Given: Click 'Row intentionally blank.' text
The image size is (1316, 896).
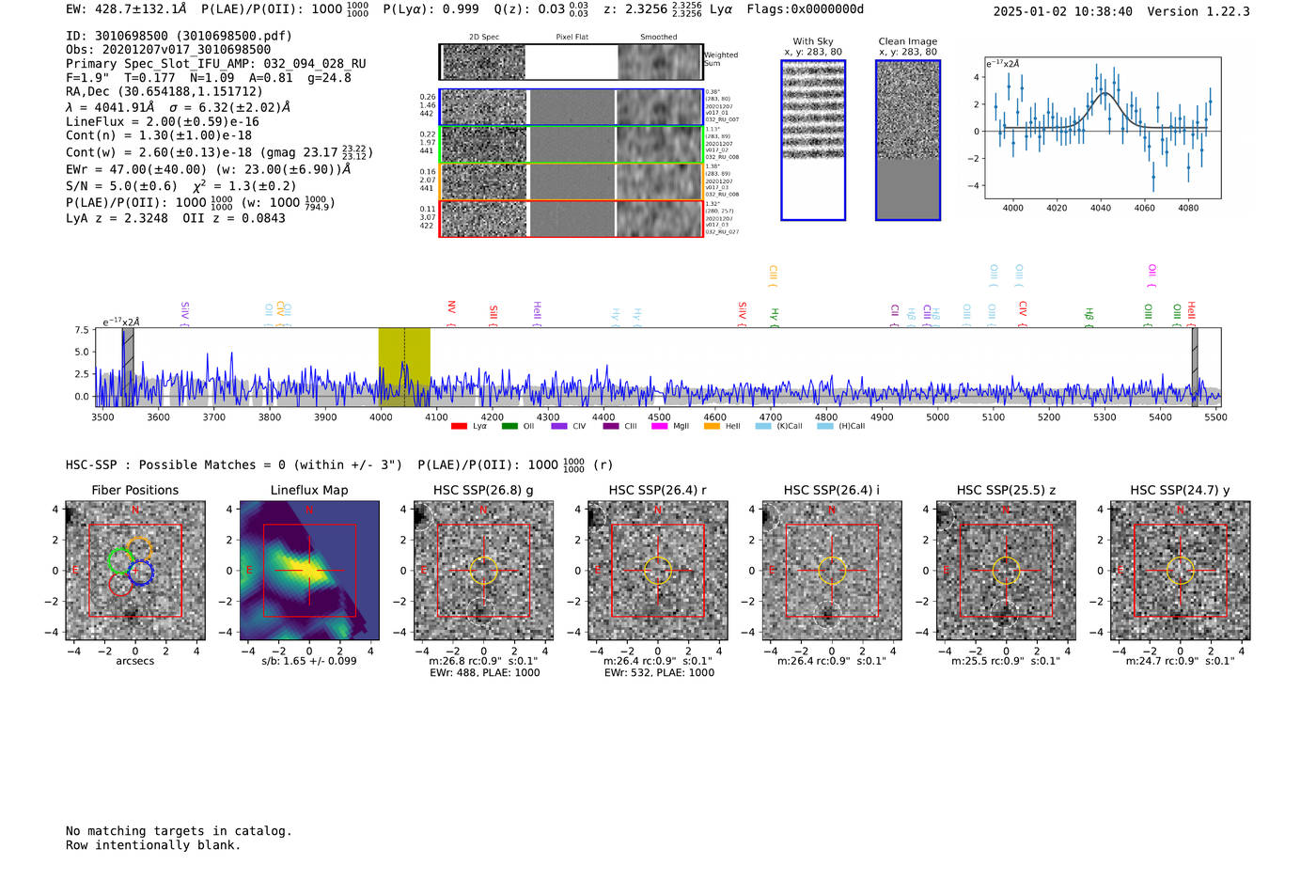Looking at the screenshot, I should (x=153, y=845).
